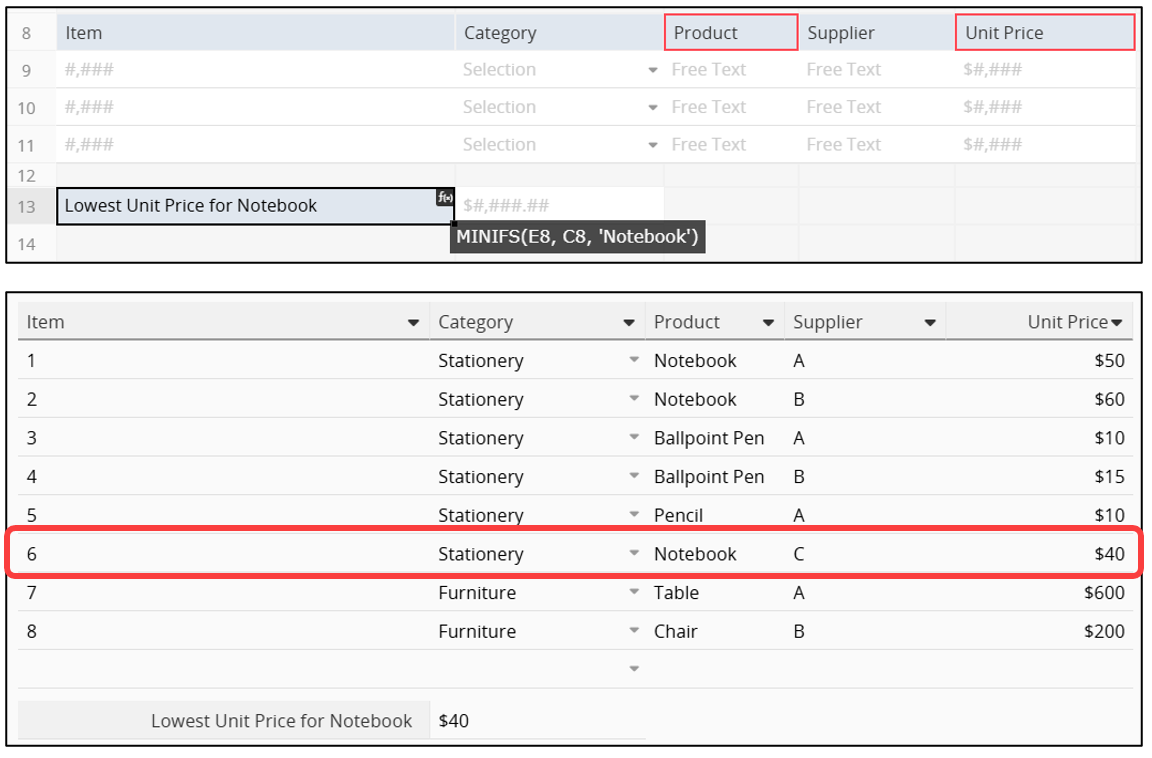Select the highlighted Unit Price header in row 8
This screenshot has width=1152, height=758.
point(1044,33)
